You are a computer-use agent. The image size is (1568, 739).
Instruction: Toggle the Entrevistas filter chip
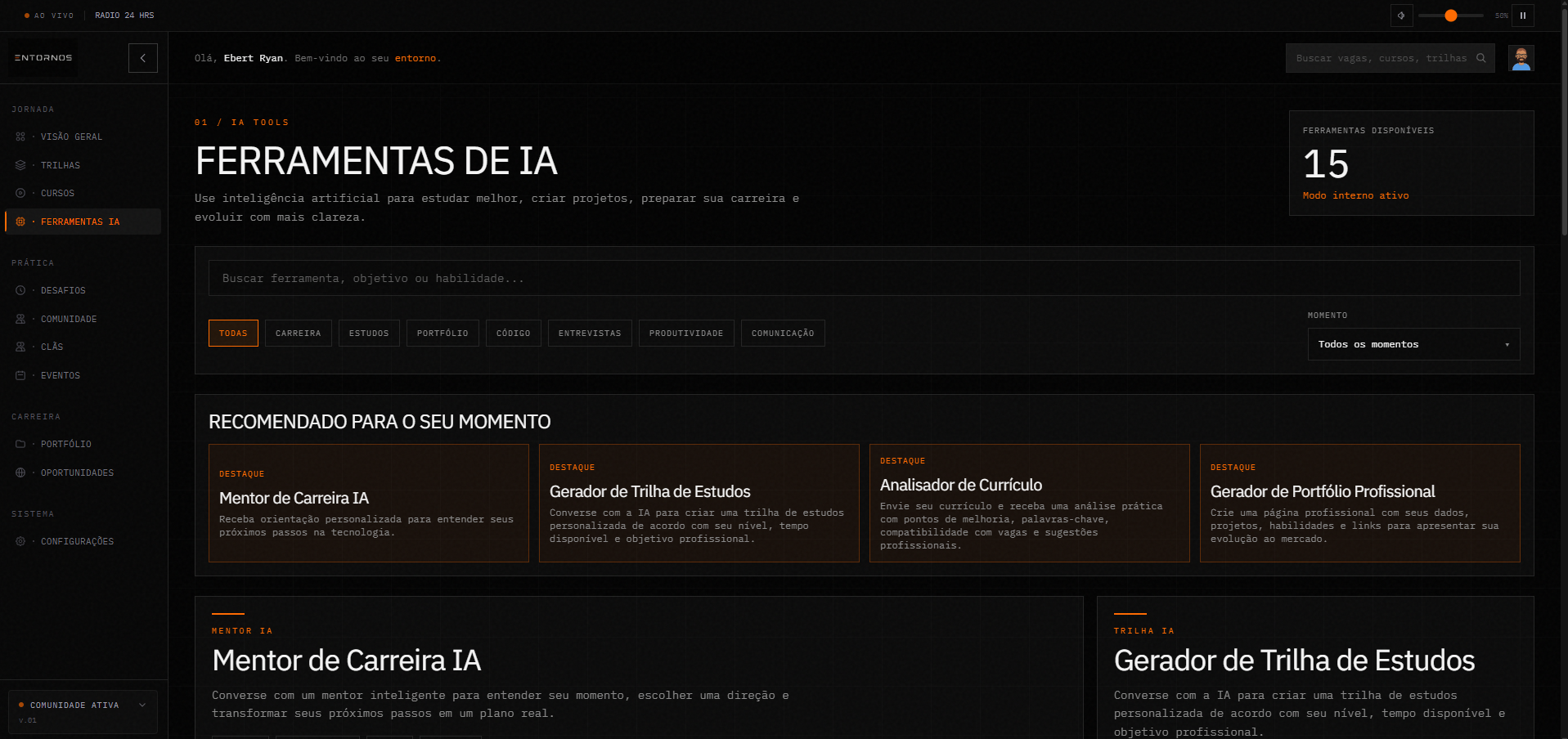coord(590,333)
